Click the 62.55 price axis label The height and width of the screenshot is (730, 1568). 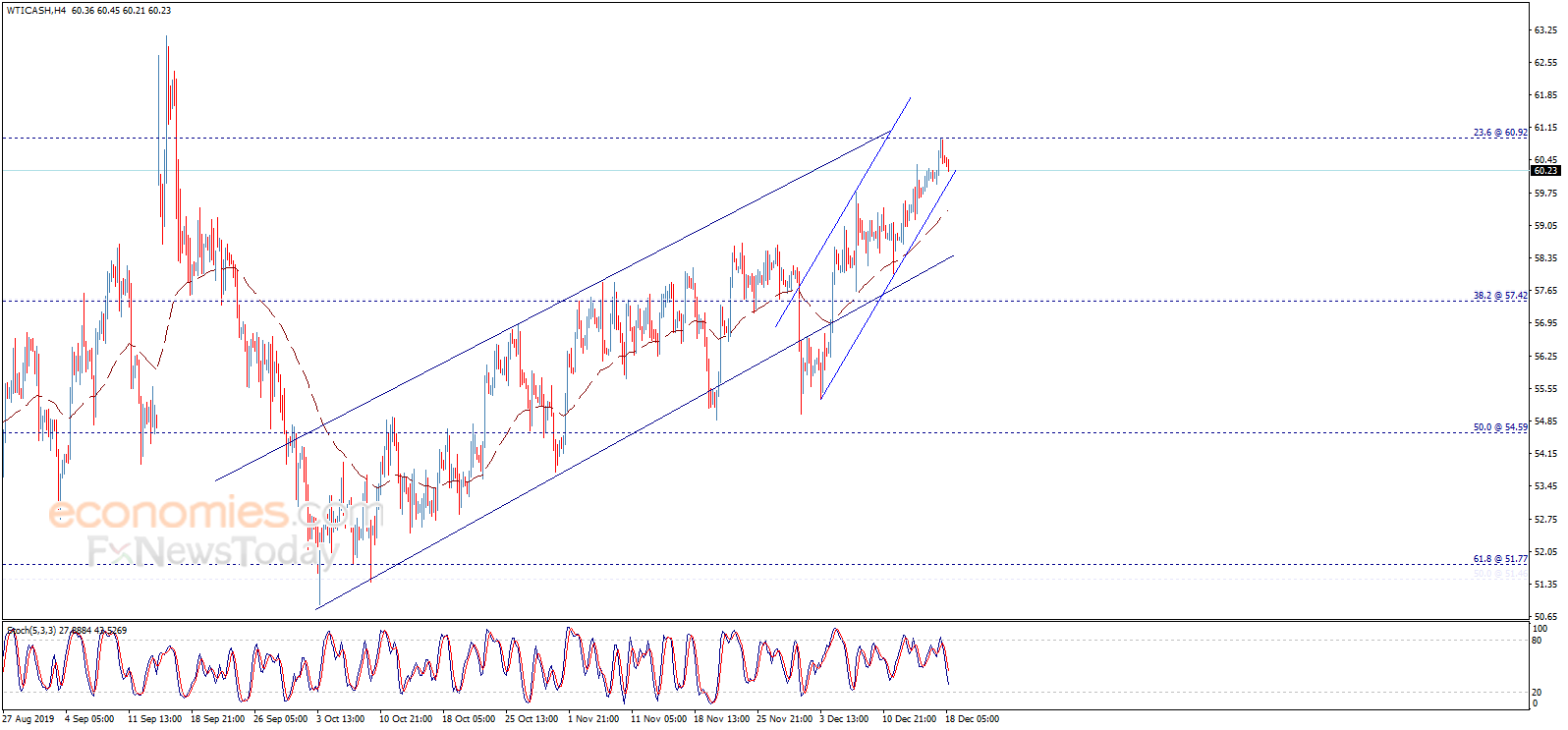(1545, 63)
